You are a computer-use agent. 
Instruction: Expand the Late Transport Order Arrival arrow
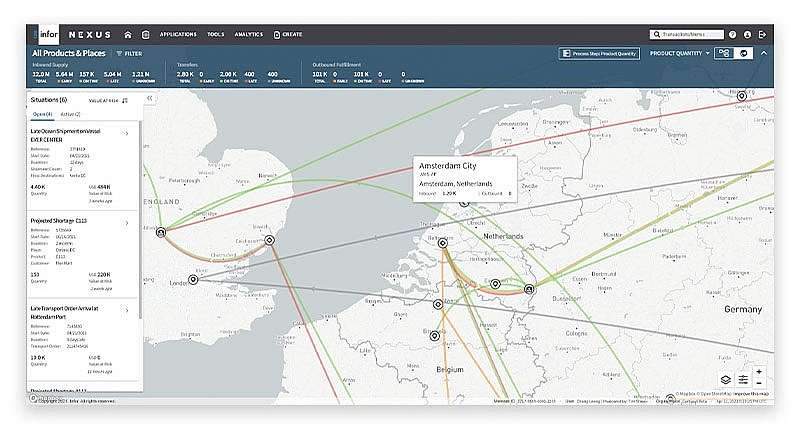click(x=126, y=310)
